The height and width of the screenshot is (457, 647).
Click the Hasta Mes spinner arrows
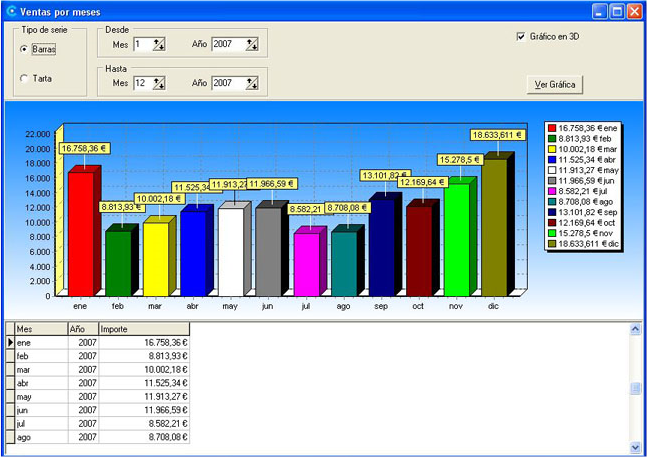pos(159,83)
